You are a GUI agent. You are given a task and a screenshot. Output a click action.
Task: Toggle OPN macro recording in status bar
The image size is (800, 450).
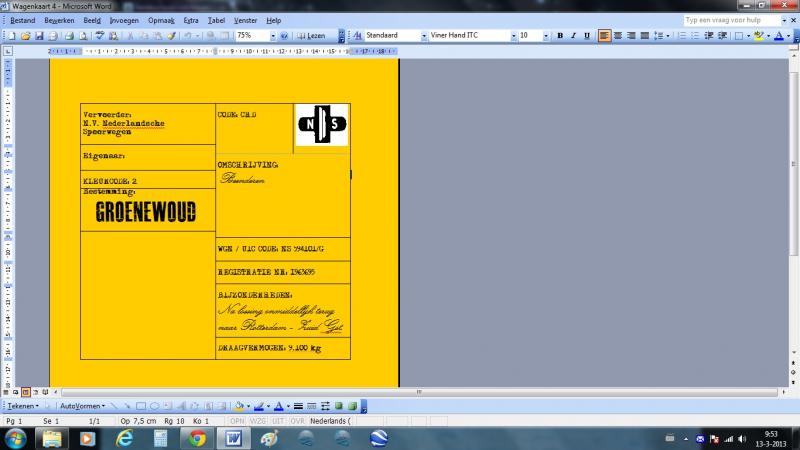point(237,421)
